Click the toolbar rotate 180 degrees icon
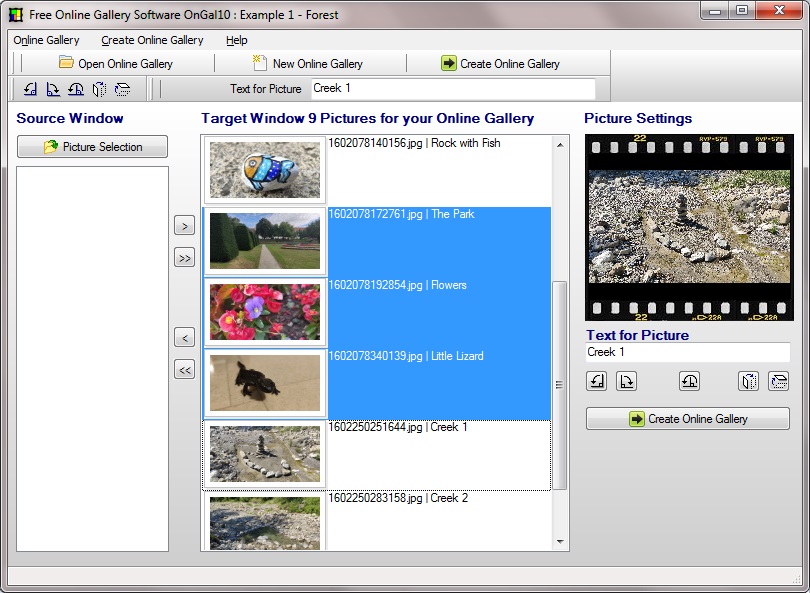 76,89
